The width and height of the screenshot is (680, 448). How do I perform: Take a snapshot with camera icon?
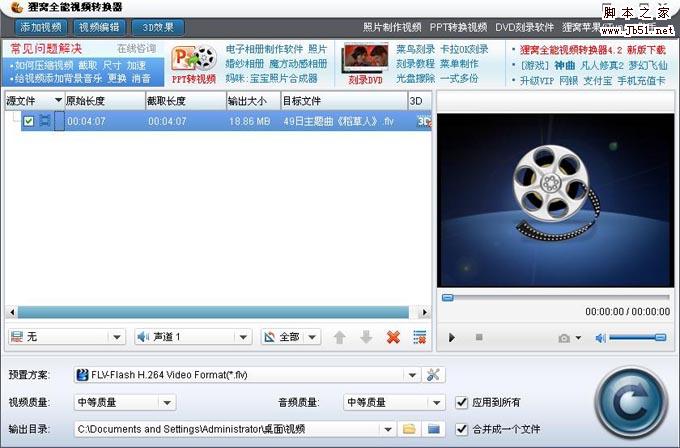[x=564, y=338]
